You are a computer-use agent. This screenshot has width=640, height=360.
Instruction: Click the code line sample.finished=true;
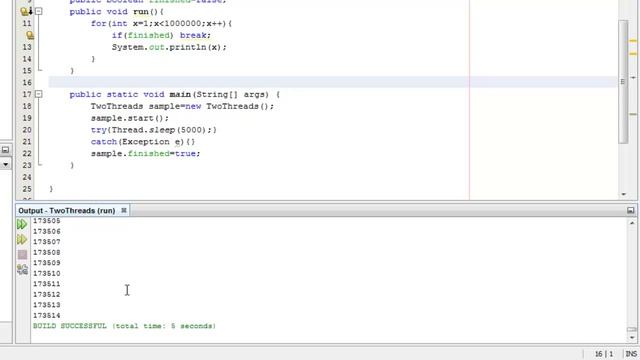pos(145,153)
